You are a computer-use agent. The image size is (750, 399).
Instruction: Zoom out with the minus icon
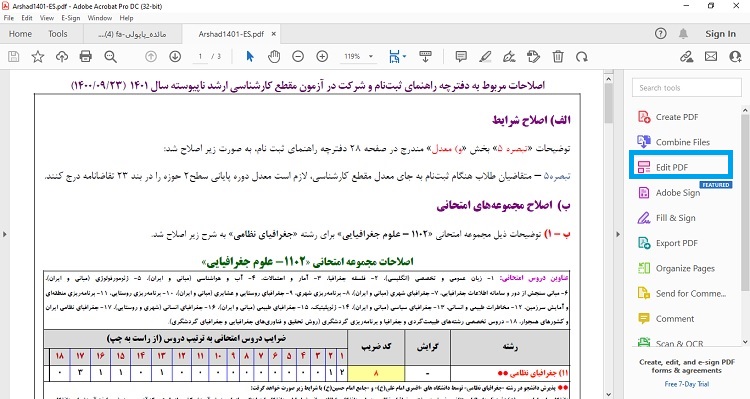(298, 56)
